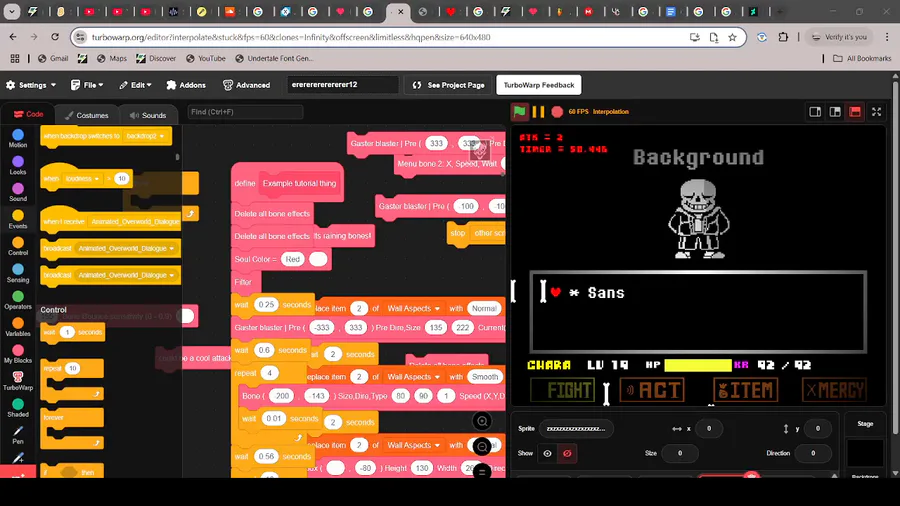The width and height of the screenshot is (900, 506).
Task: Open the Edit dropdown menu
Action: [135, 85]
